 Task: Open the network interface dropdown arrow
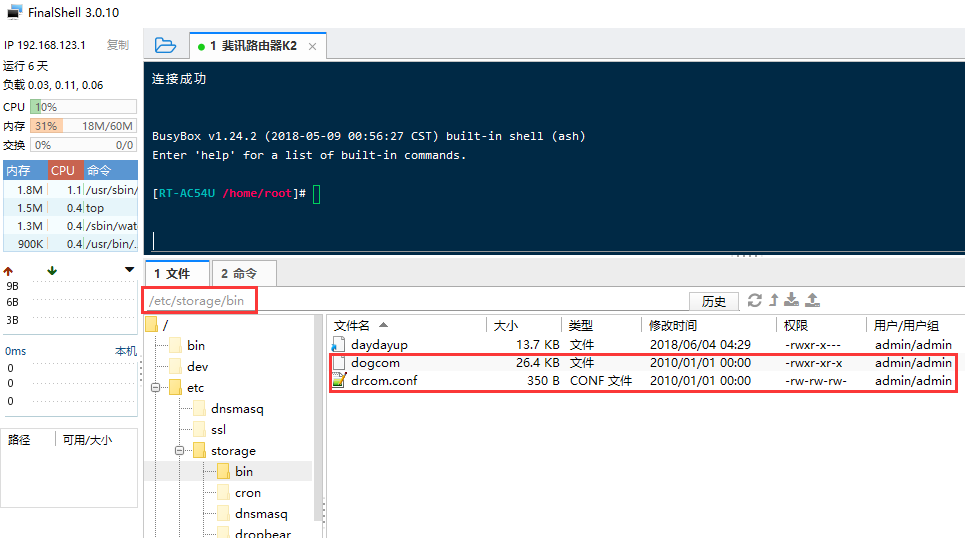(129, 270)
